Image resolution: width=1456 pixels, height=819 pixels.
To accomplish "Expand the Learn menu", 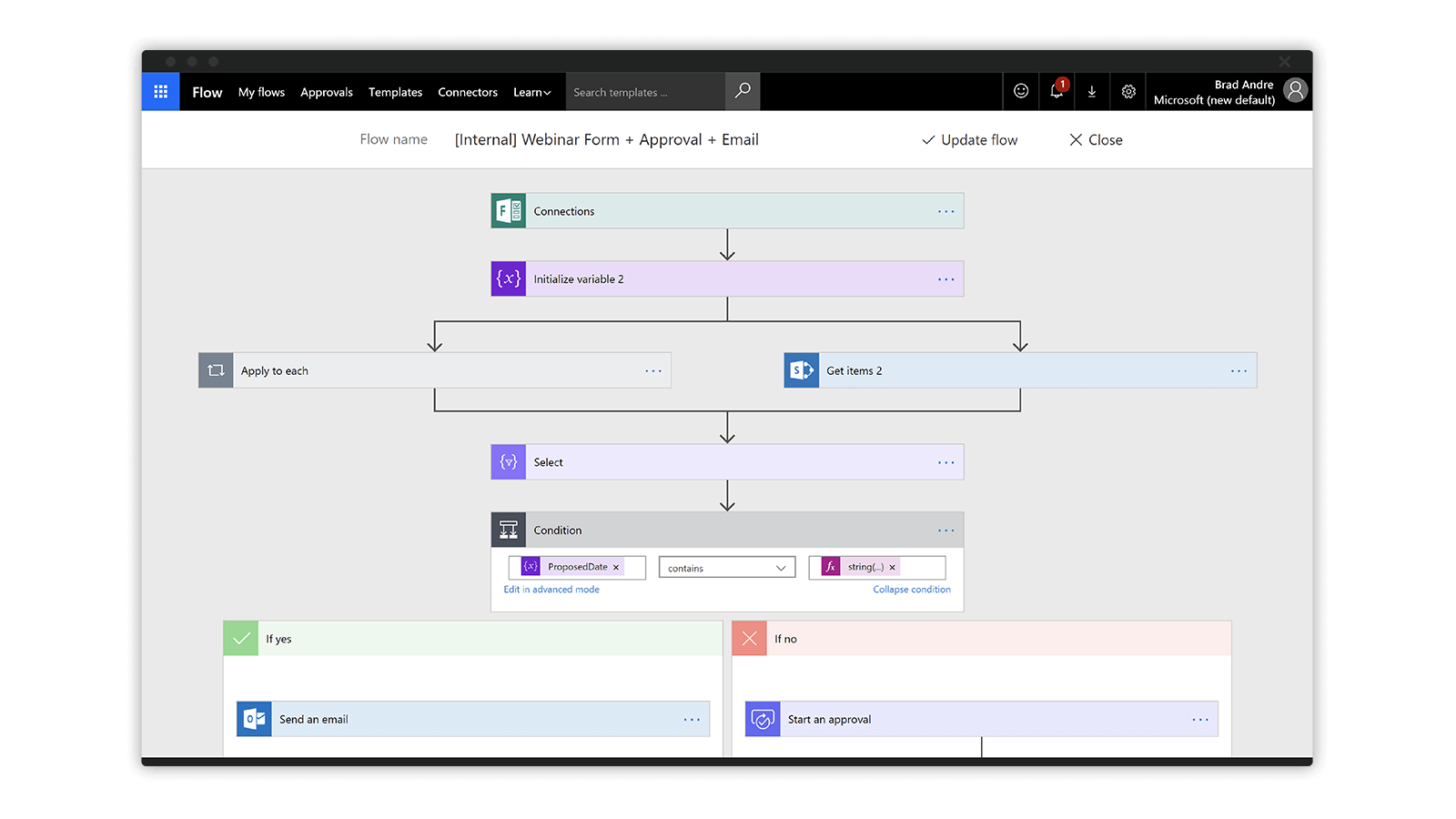I will 532,92.
